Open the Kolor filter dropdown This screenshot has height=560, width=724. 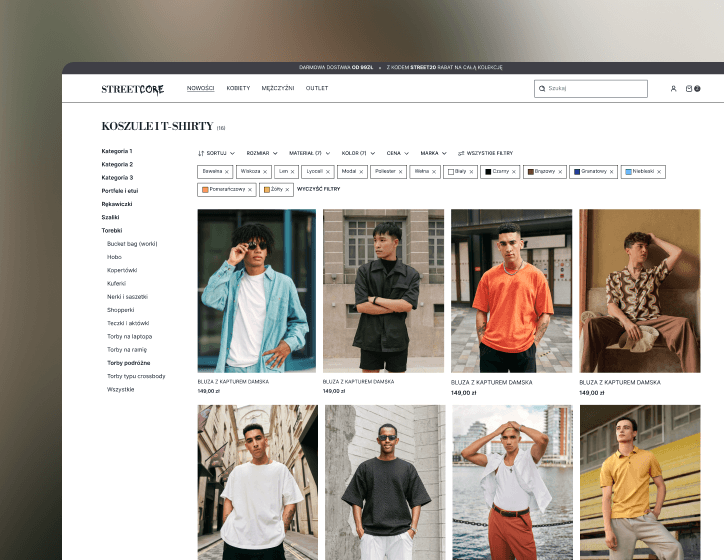(357, 153)
